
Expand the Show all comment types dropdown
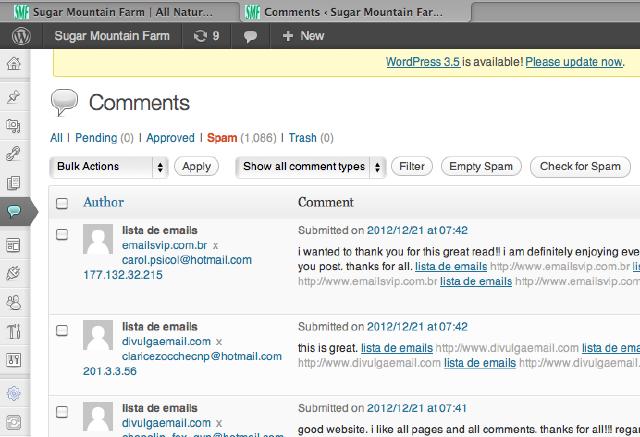[311, 167]
